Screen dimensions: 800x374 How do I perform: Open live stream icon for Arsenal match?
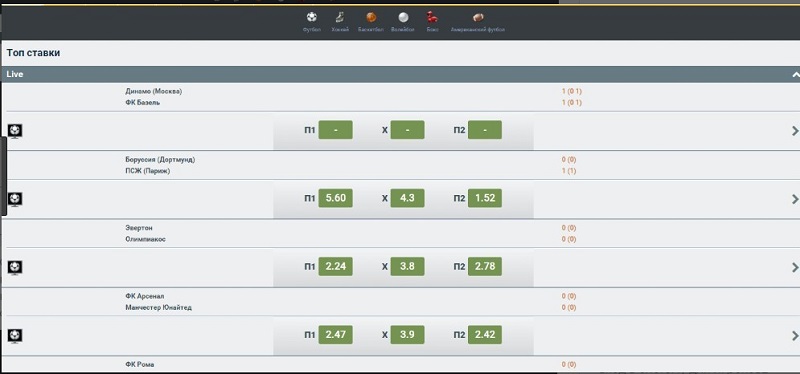(x=15, y=336)
